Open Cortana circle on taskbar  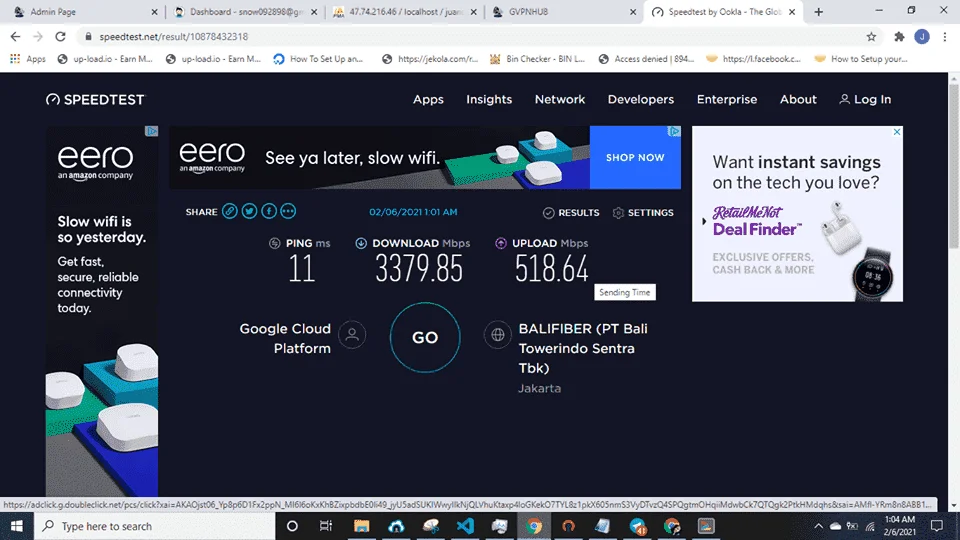point(292,526)
